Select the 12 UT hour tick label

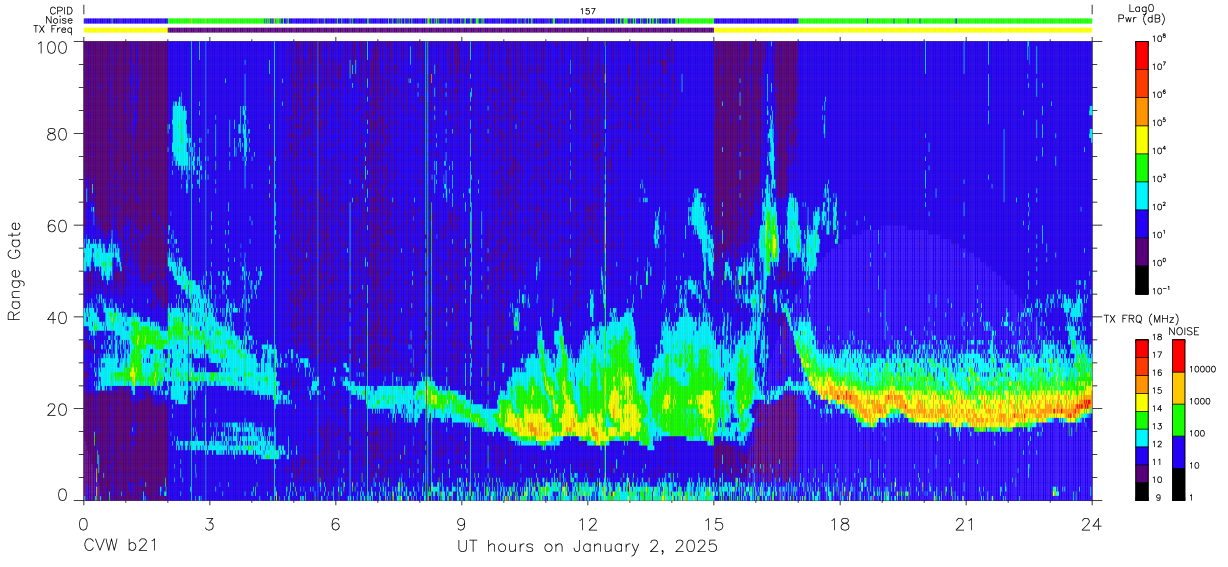pyautogui.click(x=587, y=524)
